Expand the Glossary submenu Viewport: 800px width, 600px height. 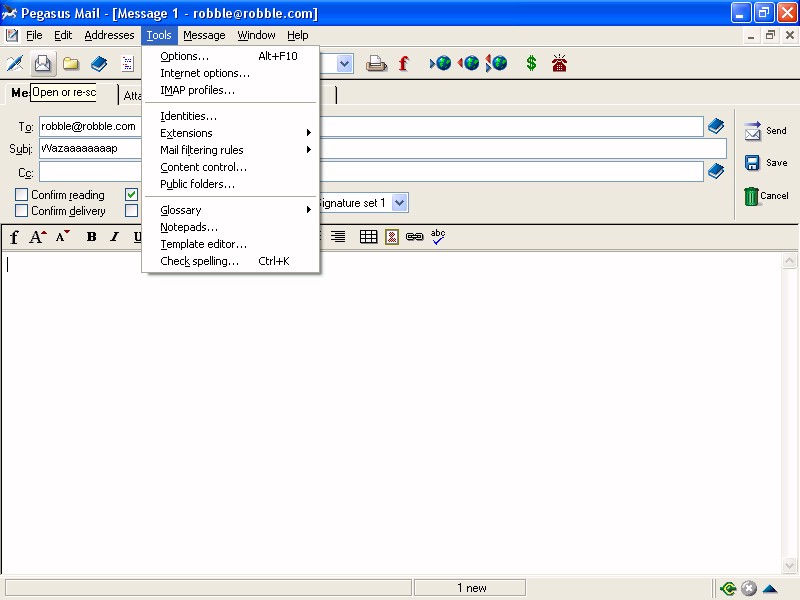232,210
